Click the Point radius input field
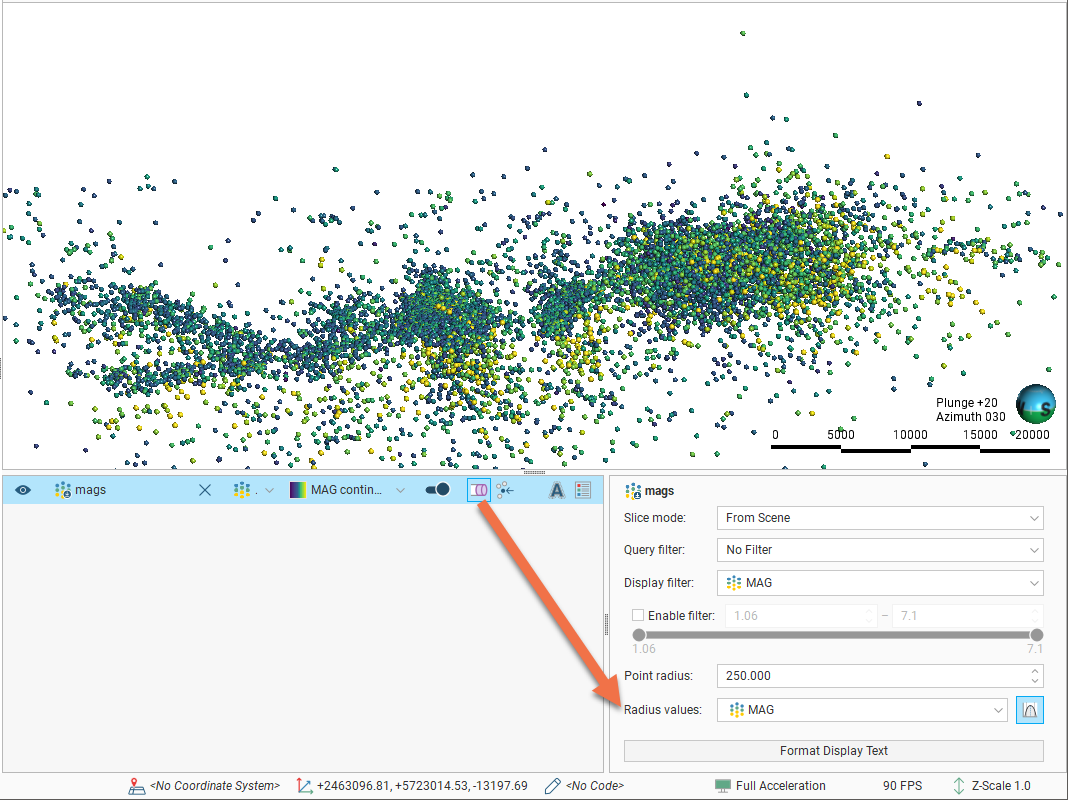The height and width of the screenshot is (800, 1068). tap(870, 676)
